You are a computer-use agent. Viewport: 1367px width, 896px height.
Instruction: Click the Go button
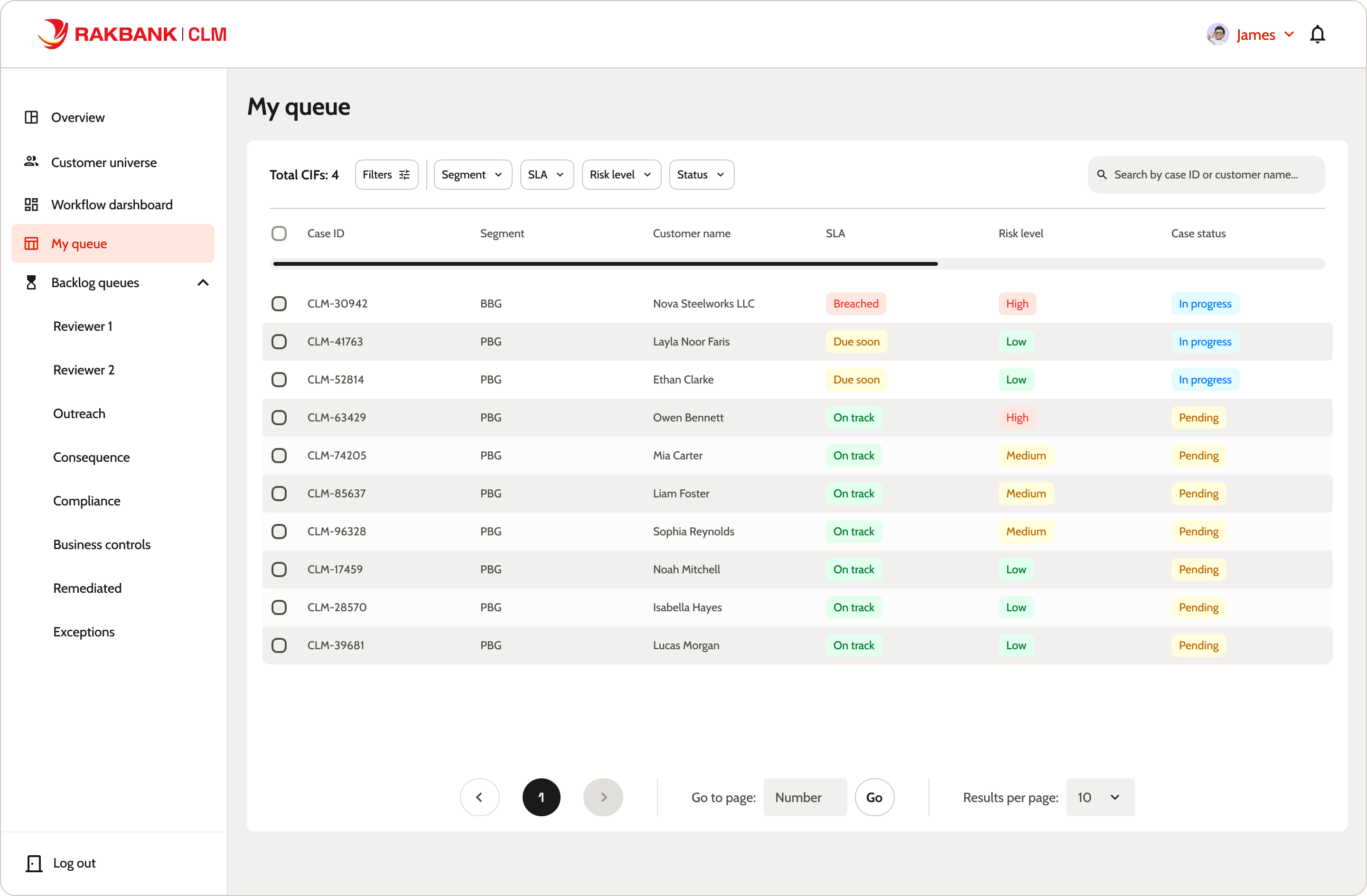874,797
